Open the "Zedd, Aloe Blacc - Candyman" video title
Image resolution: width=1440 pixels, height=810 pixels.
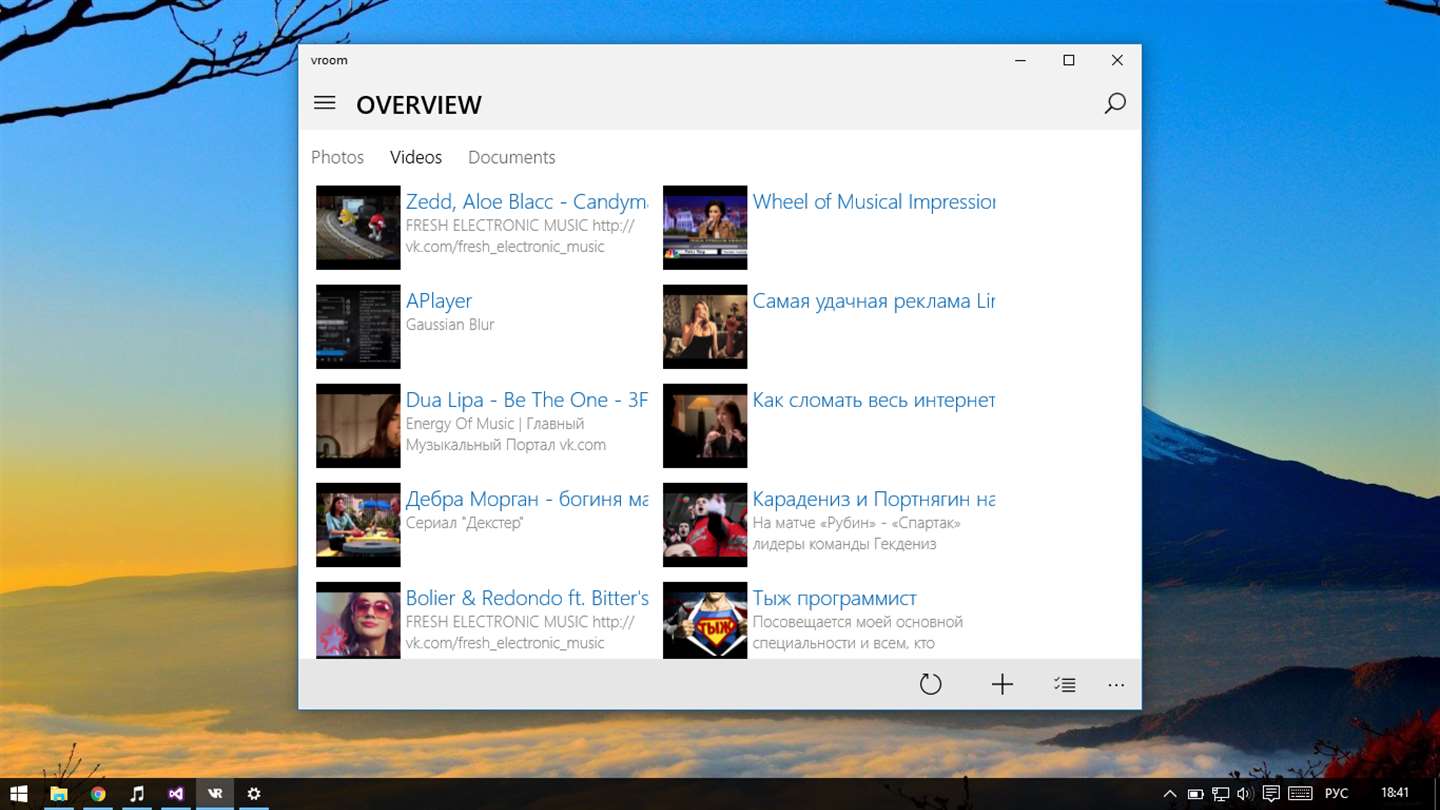tap(526, 202)
